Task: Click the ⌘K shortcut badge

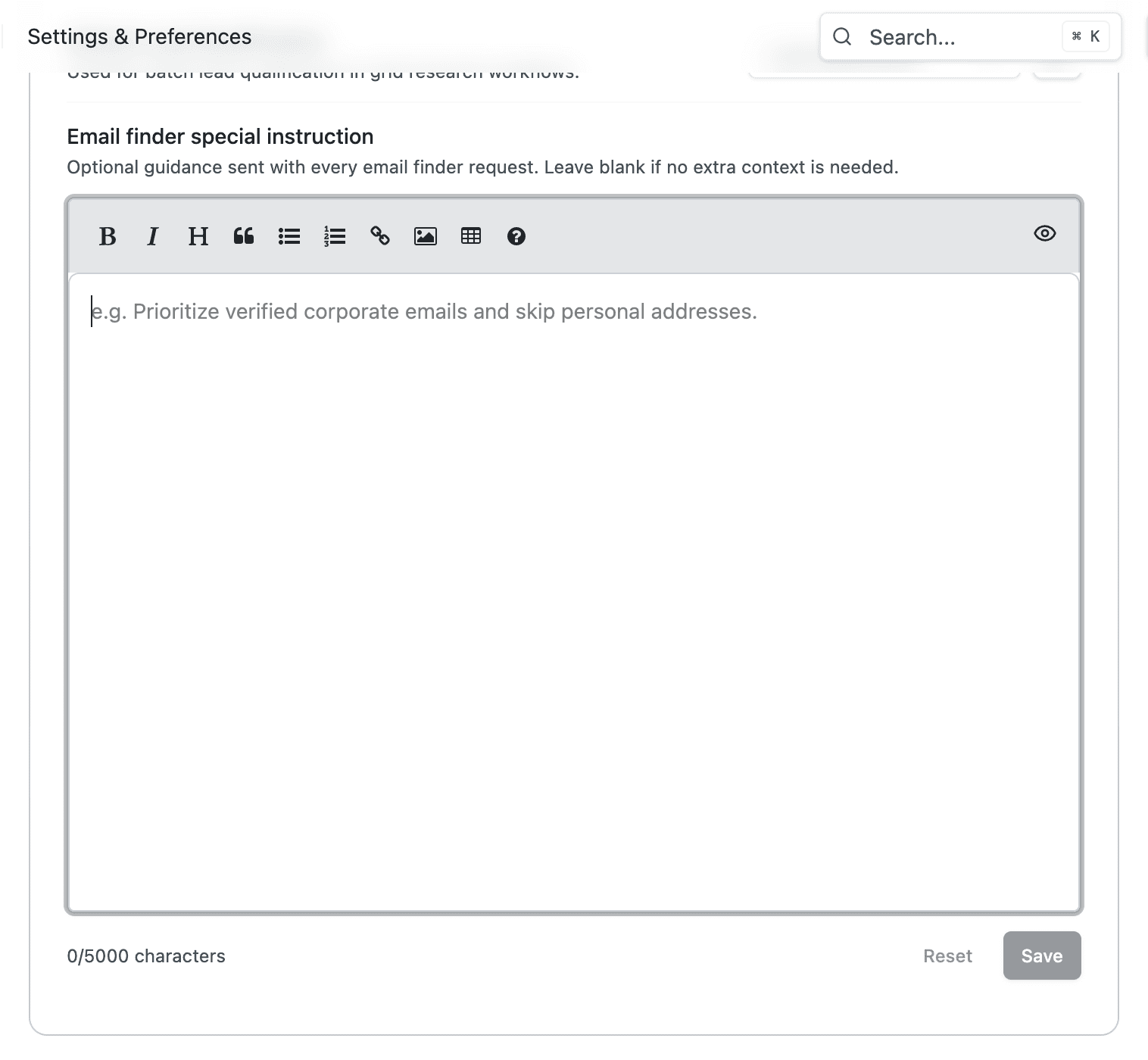Action: pyautogui.click(x=1084, y=36)
